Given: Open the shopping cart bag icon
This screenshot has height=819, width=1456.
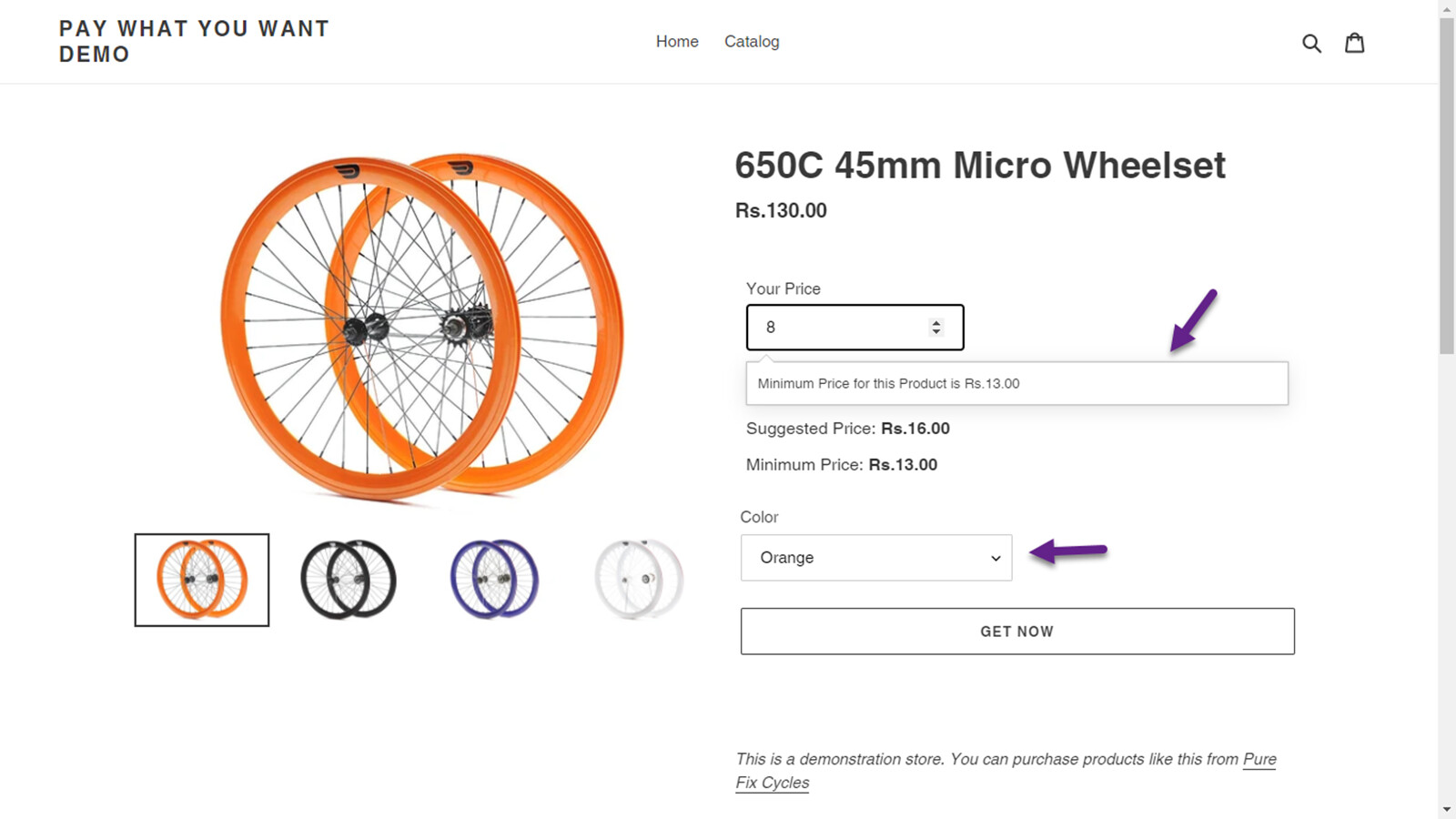Looking at the screenshot, I should point(1355,43).
